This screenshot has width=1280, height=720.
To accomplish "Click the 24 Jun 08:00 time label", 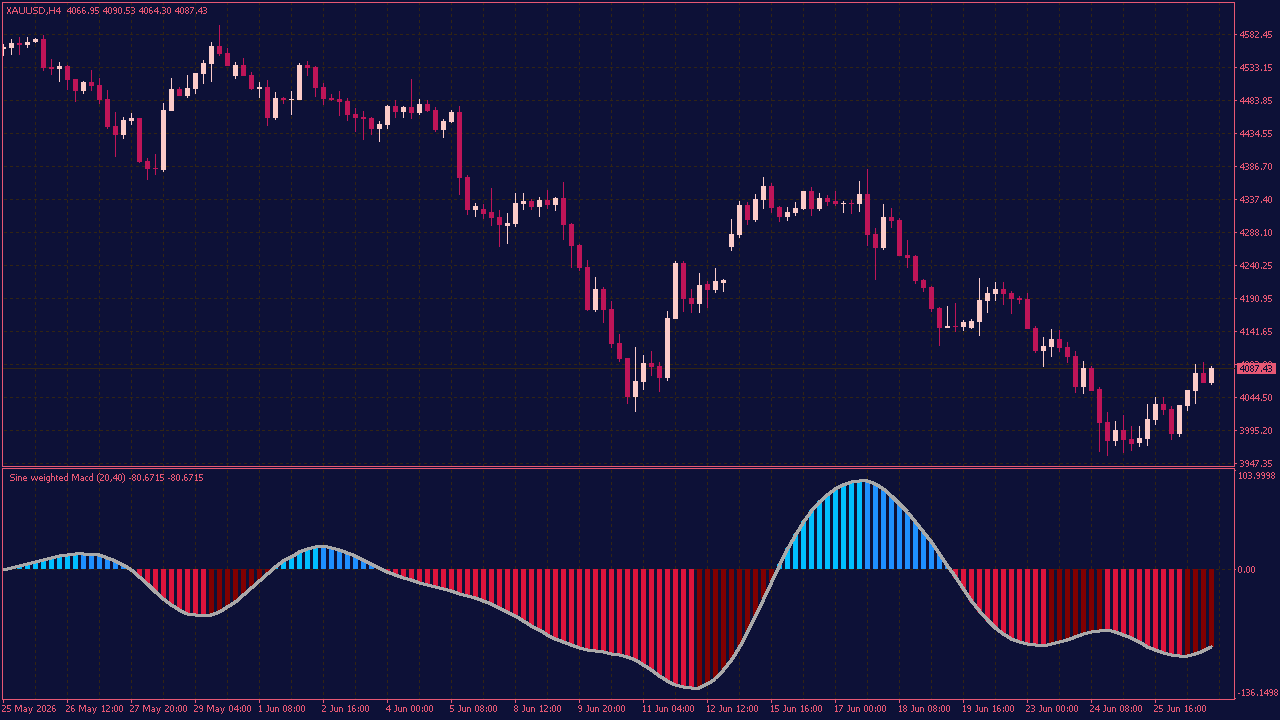I will pos(1117,709).
